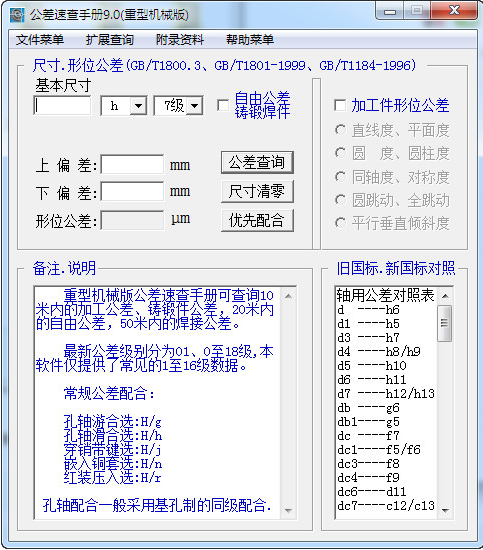The width and height of the screenshot is (483, 550).
Task: Click the 常规公差配合 heading text
Action: (109, 394)
